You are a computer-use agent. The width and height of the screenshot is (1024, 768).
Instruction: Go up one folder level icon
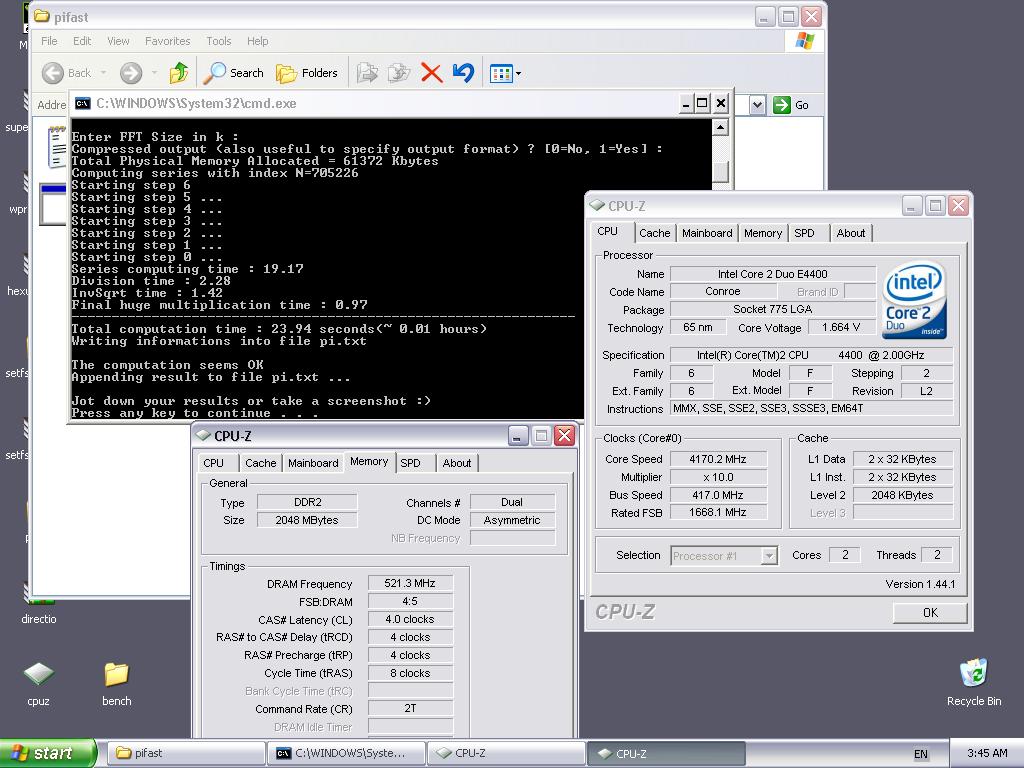[x=179, y=72]
